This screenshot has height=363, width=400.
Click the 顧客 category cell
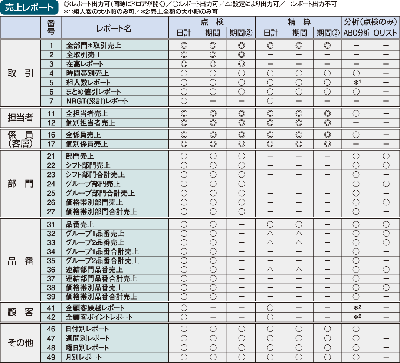tap(21, 312)
